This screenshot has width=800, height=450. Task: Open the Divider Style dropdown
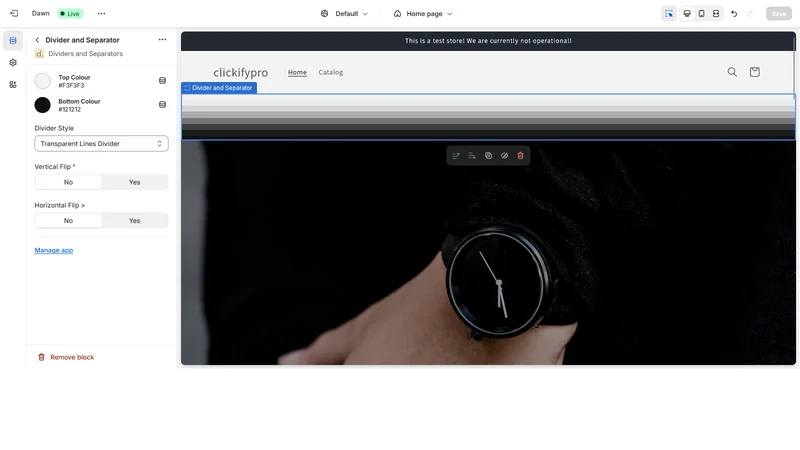[102, 144]
